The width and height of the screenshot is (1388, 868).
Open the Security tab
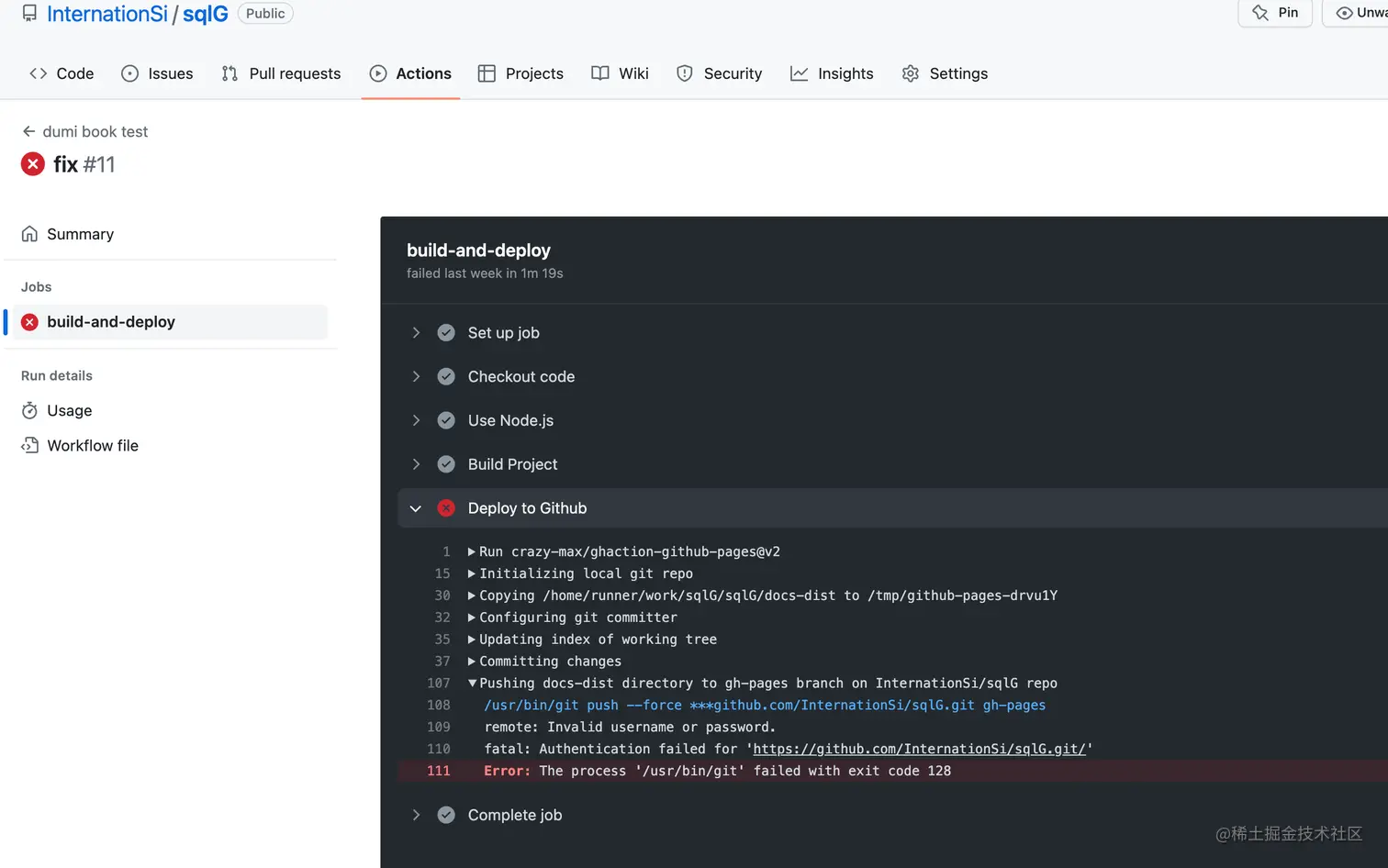(719, 73)
